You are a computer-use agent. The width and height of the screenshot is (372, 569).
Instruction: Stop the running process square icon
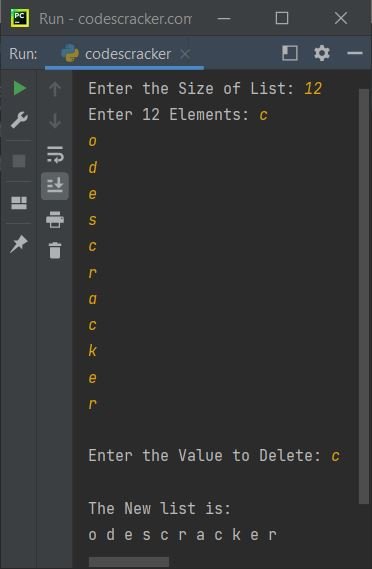19,161
